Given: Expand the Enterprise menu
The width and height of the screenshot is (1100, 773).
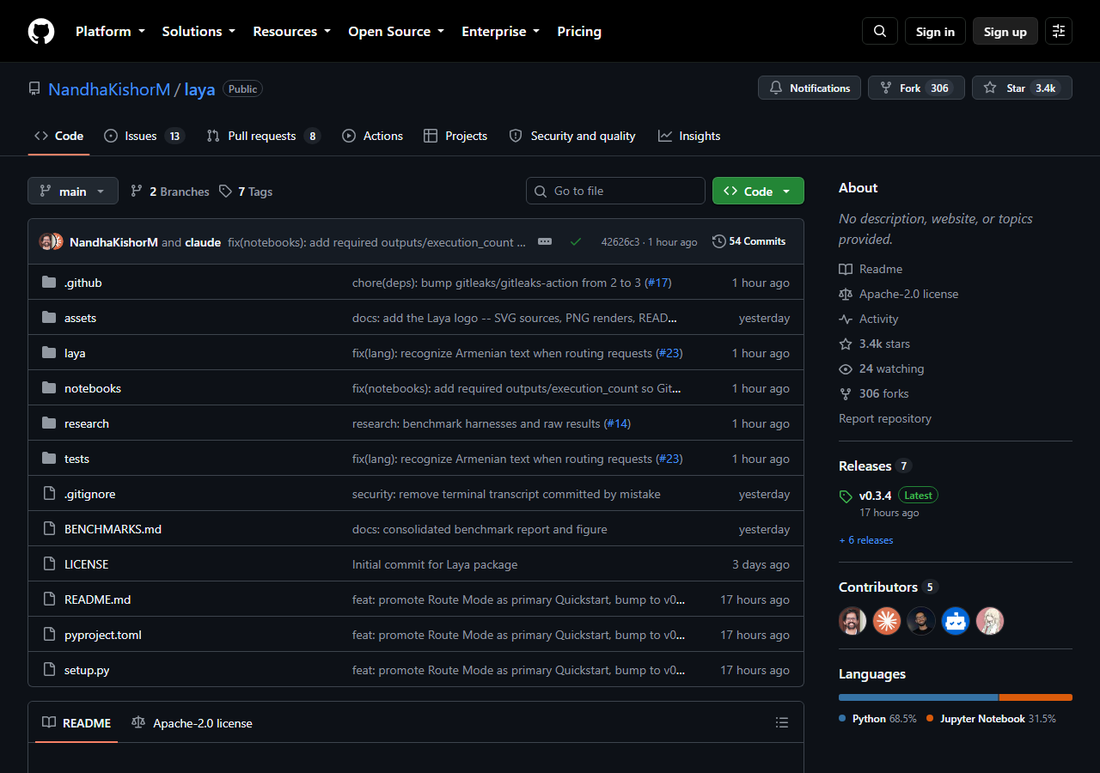Looking at the screenshot, I should tap(500, 32).
